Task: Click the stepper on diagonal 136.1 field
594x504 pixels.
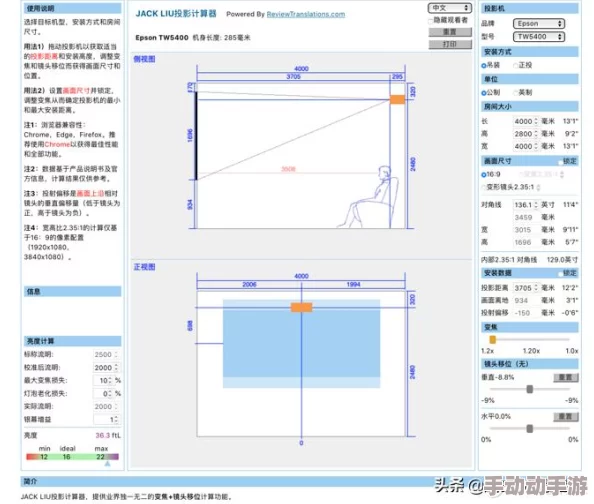Action: click(x=536, y=205)
